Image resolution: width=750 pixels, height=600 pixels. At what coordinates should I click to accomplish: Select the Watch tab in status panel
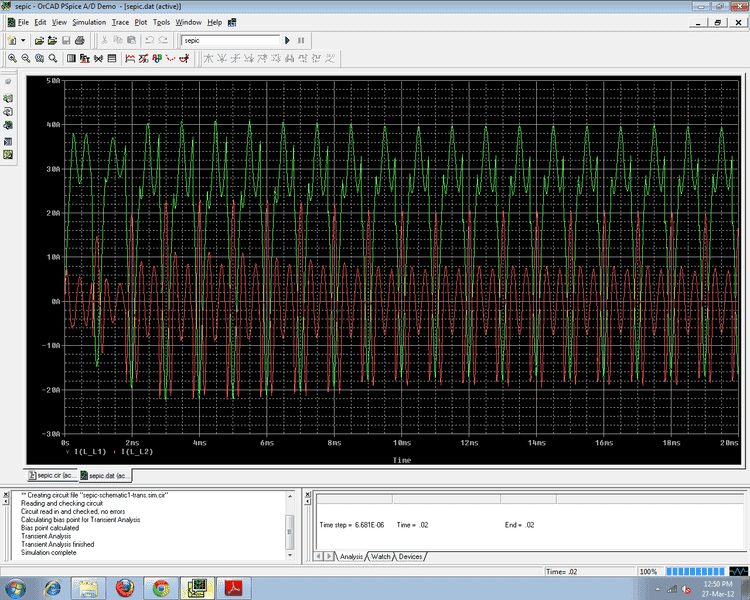click(381, 556)
